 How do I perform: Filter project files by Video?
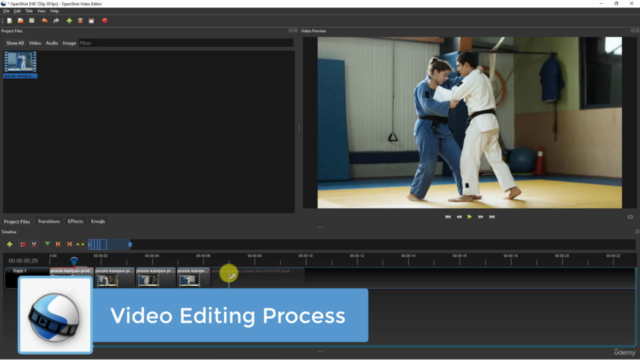pos(35,43)
